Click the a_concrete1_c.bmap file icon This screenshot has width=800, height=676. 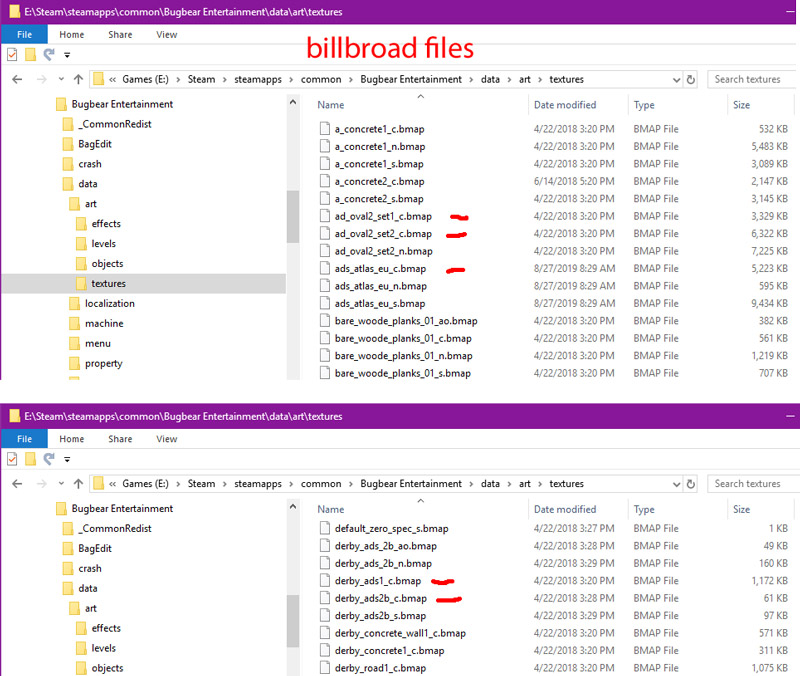[x=324, y=129]
